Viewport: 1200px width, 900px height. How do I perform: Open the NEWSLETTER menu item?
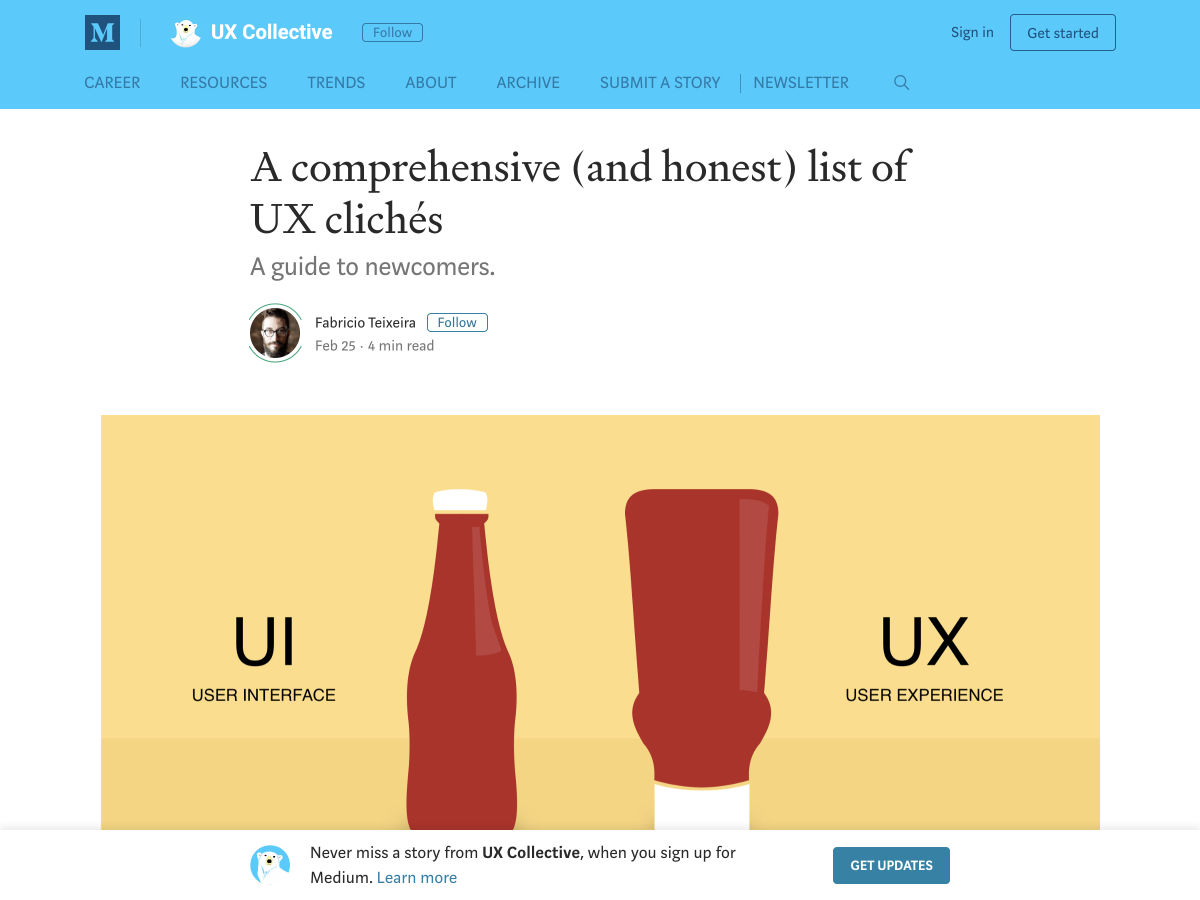pyautogui.click(x=801, y=83)
